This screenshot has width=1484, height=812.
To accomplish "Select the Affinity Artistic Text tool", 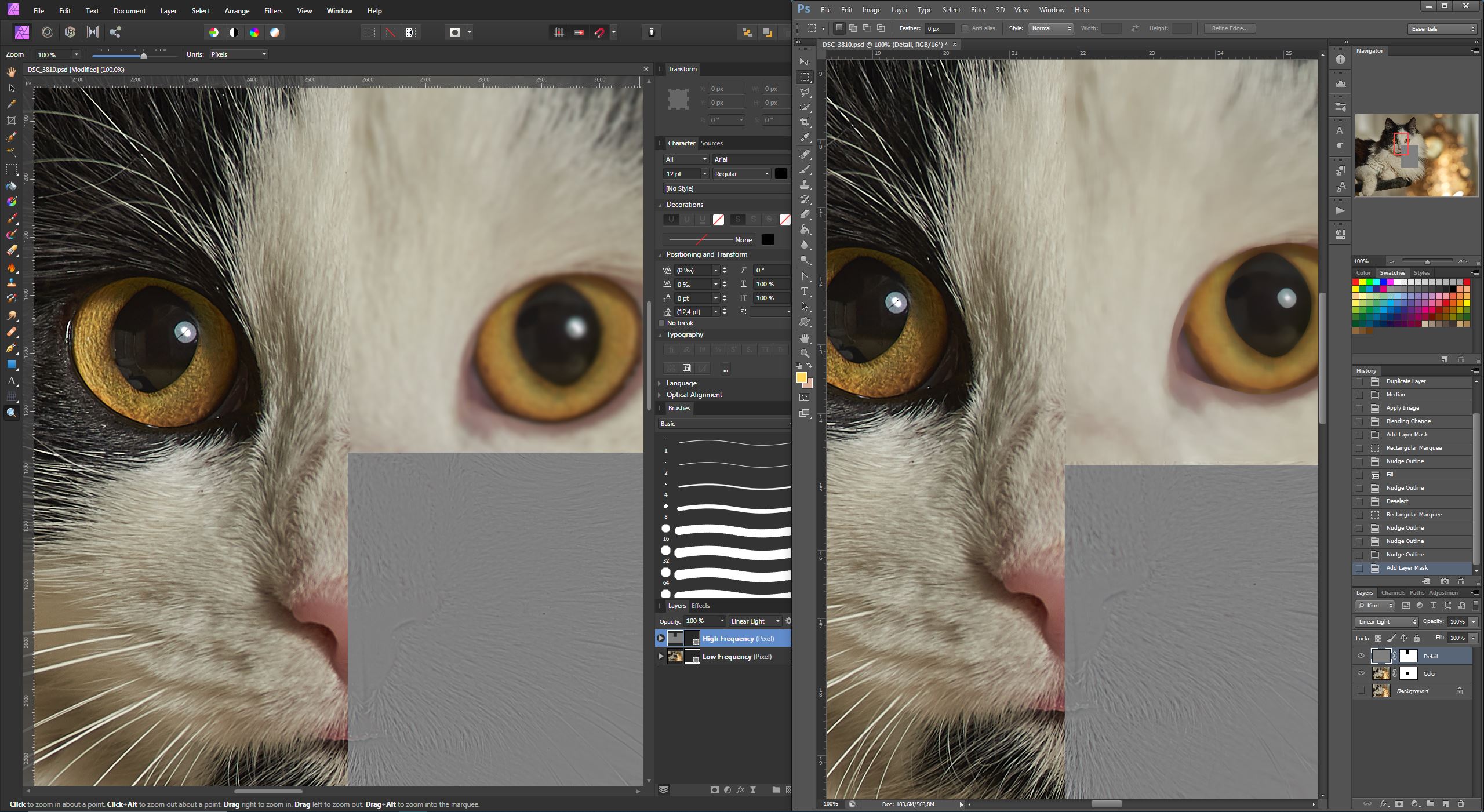I will 11,381.
